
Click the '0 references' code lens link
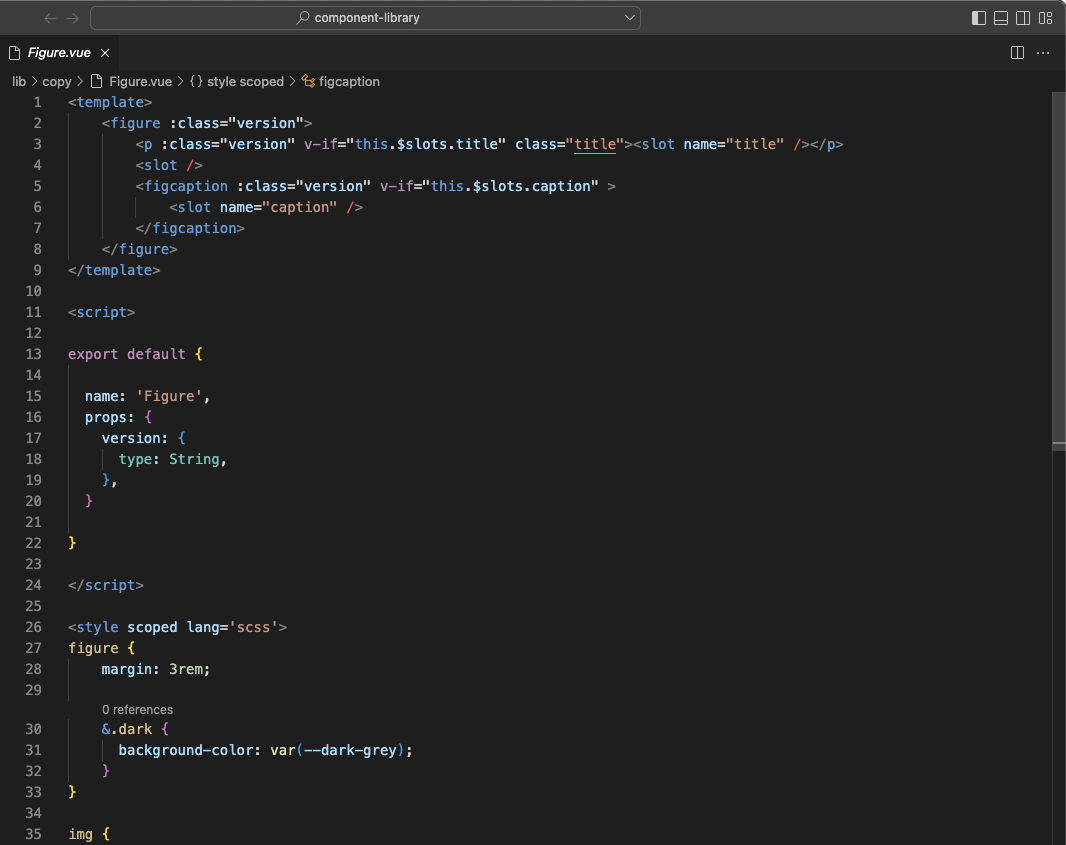click(137, 710)
